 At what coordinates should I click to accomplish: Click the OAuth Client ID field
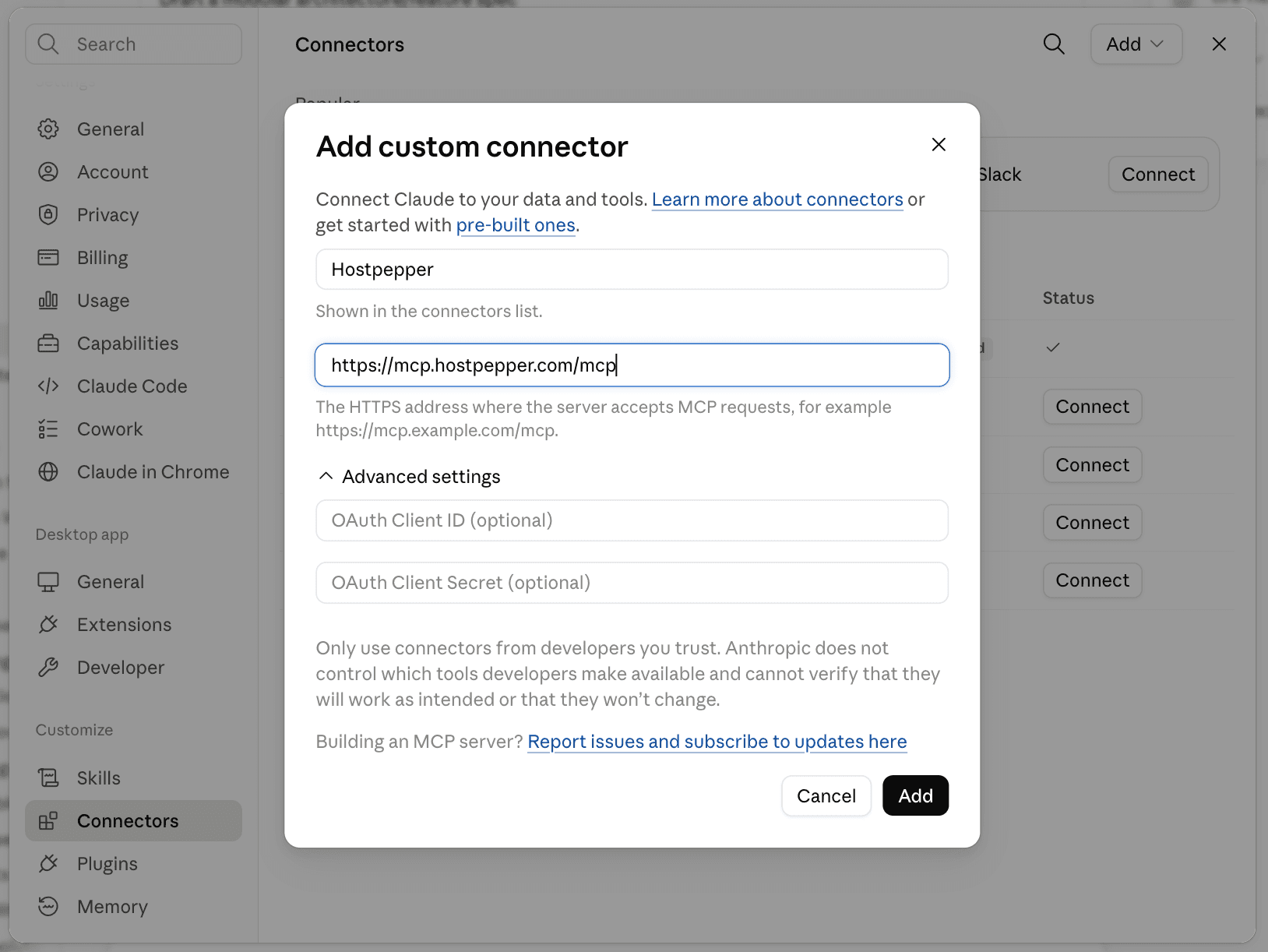[x=632, y=520]
